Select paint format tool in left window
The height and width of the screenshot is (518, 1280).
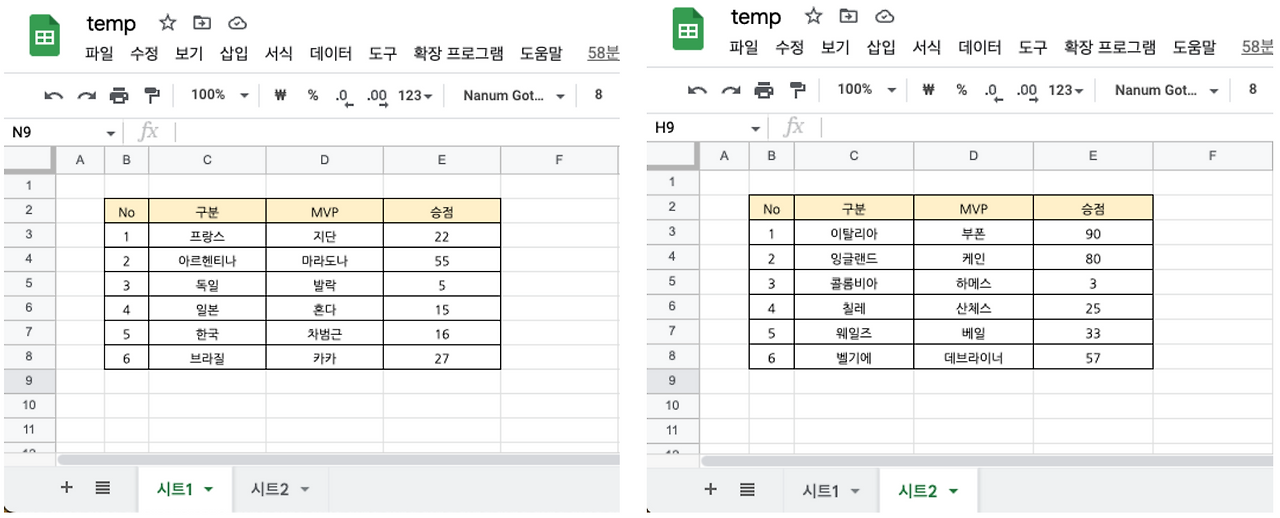152,96
